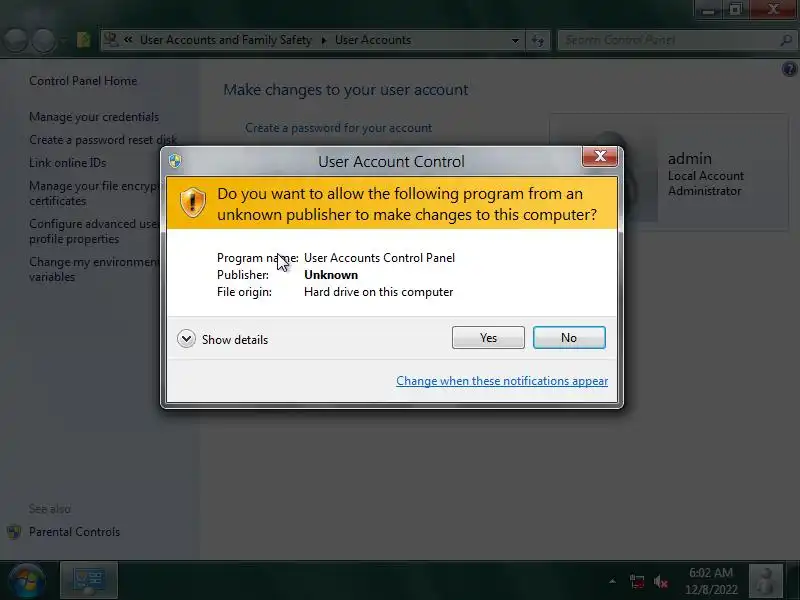Open the address bar dropdown arrow
This screenshot has width=800, height=600.
(515, 40)
